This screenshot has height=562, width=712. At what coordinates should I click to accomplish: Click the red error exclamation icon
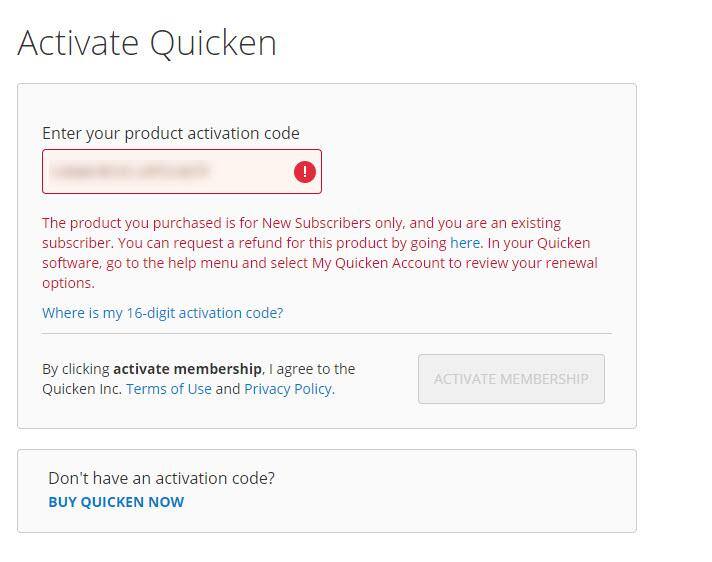pos(305,172)
